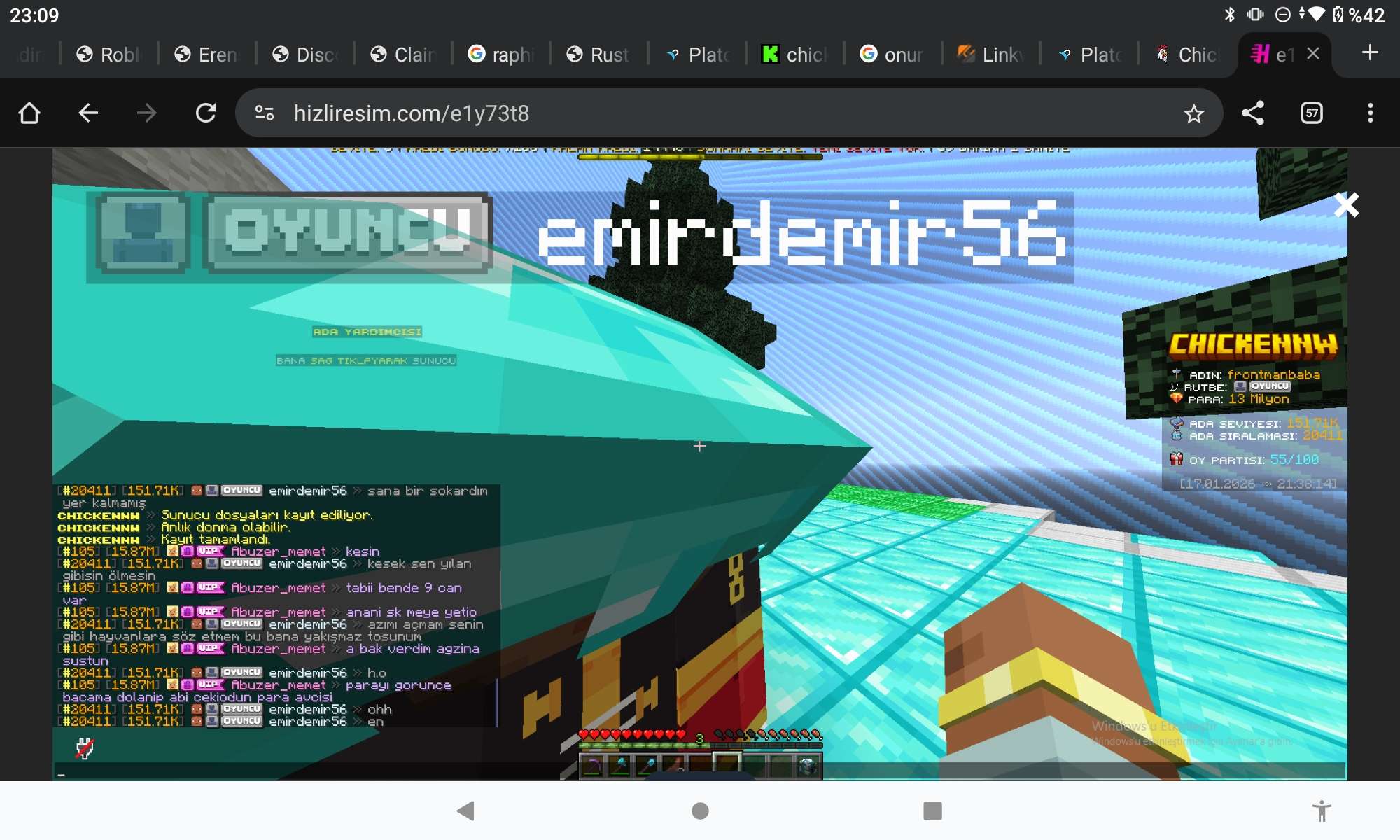Click the diamond shovel hotbar slot
The height and width of the screenshot is (840, 1400).
click(x=646, y=766)
